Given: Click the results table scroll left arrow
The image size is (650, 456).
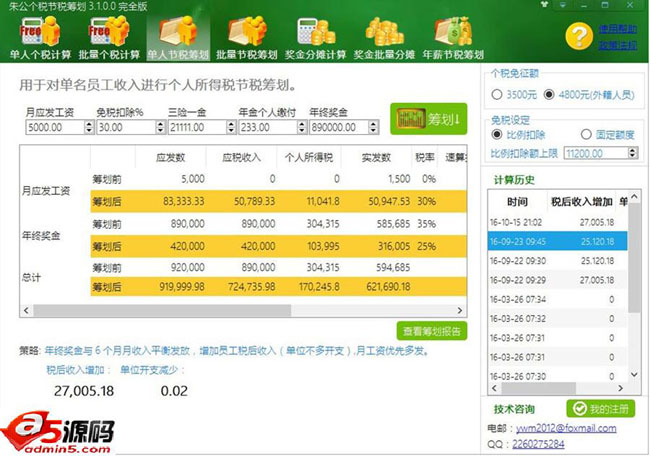Looking at the screenshot, I should pyautogui.click(x=26, y=310).
